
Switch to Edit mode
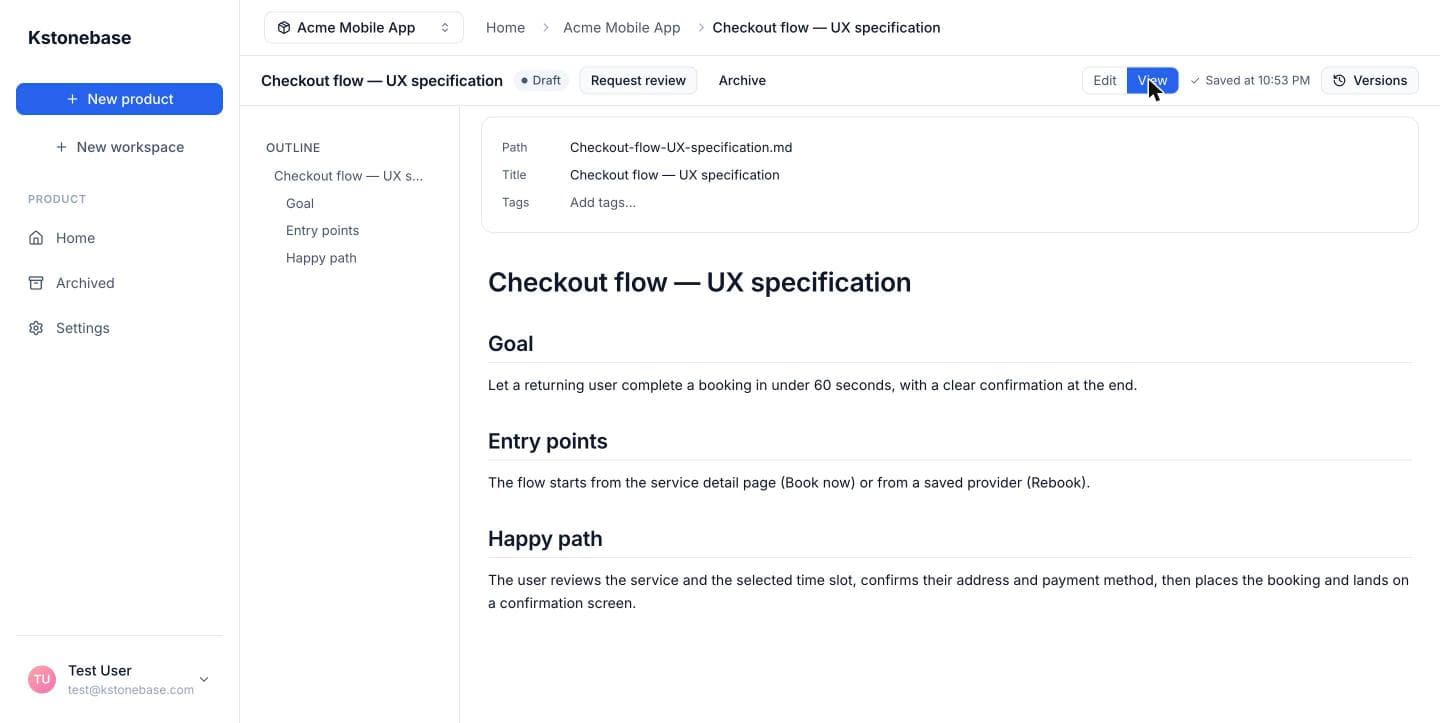pos(1104,81)
